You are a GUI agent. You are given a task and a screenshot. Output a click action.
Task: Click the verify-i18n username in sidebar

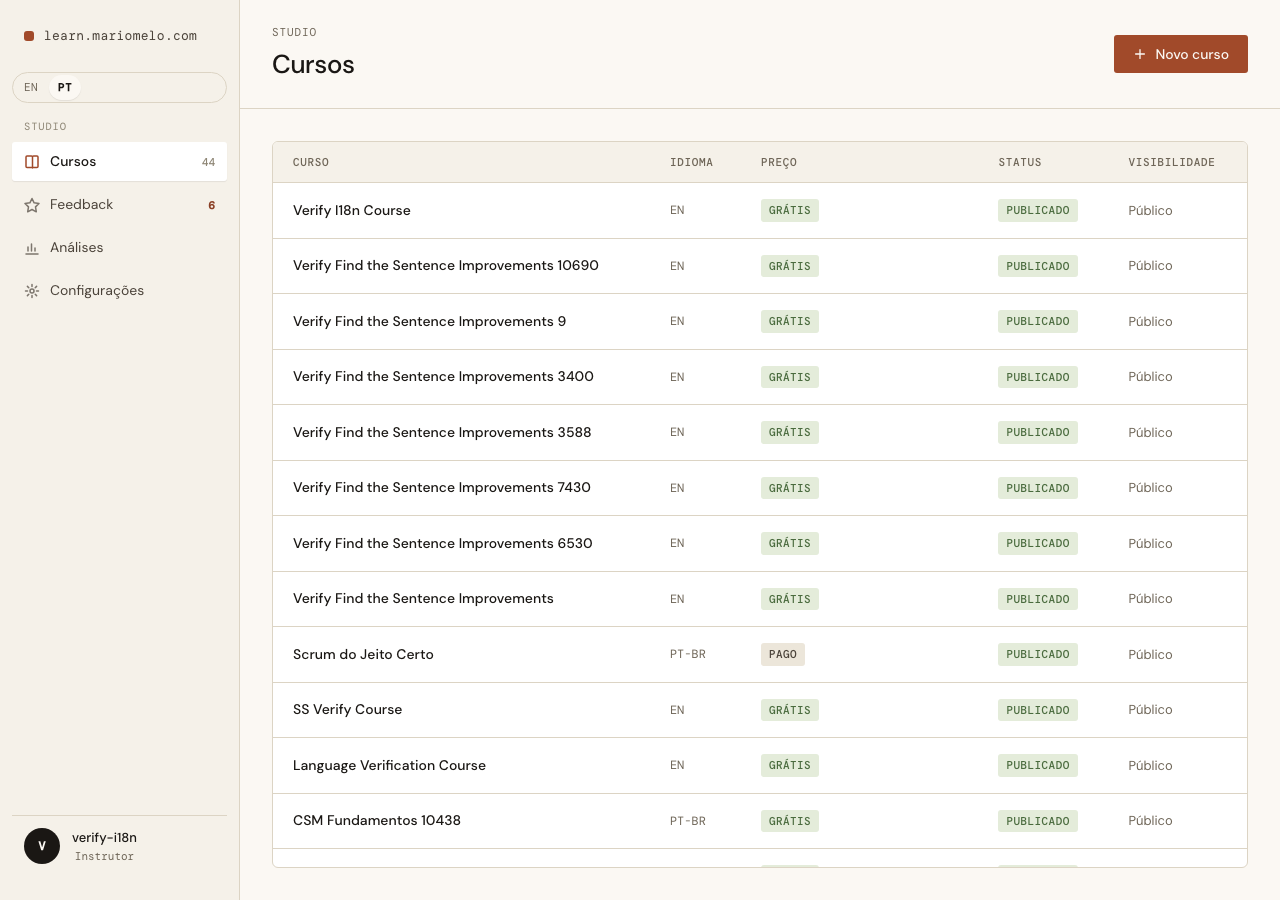(x=104, y=838)
